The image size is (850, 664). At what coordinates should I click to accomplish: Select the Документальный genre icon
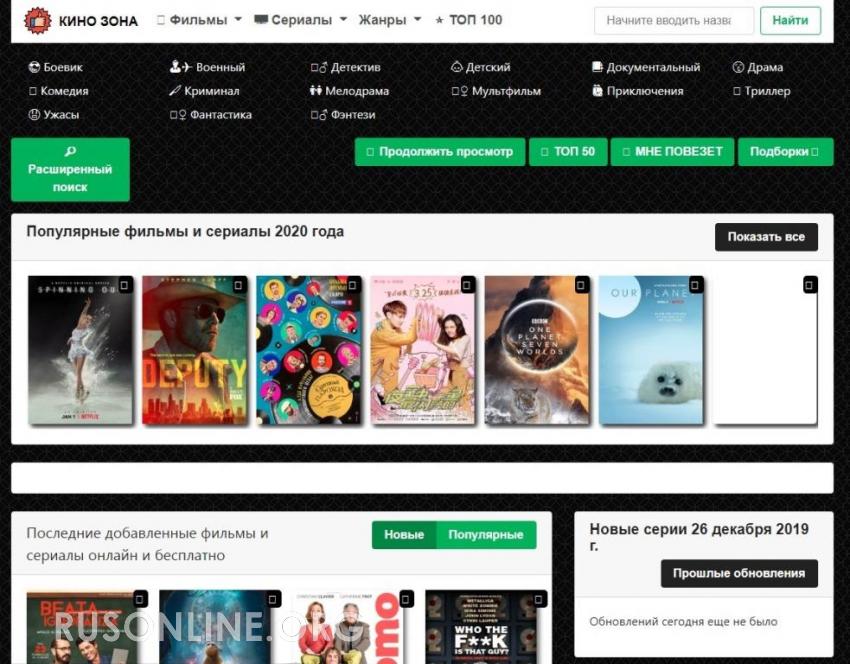(x=597, y=67)
